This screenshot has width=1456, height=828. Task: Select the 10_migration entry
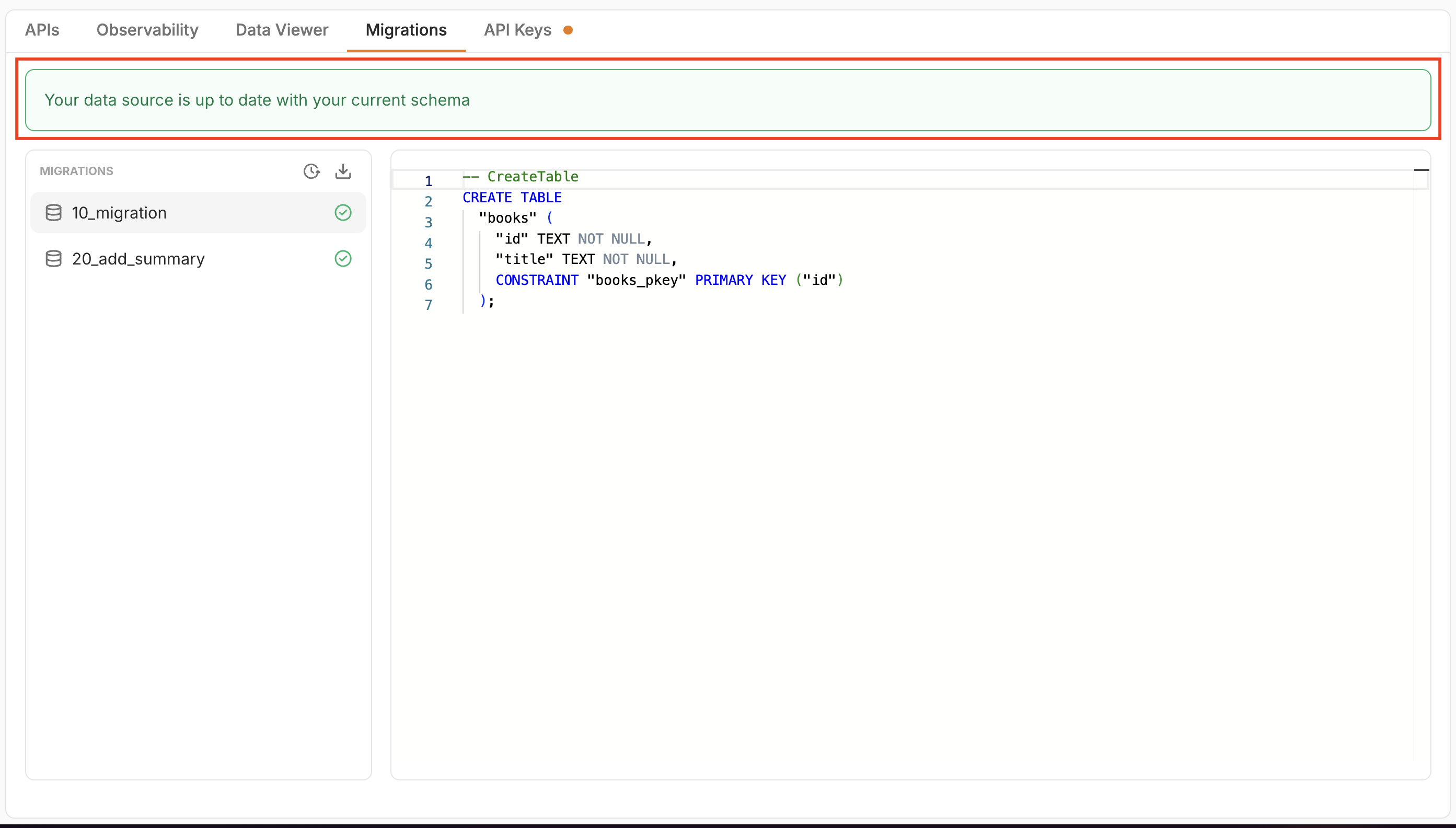click(119, 213)
